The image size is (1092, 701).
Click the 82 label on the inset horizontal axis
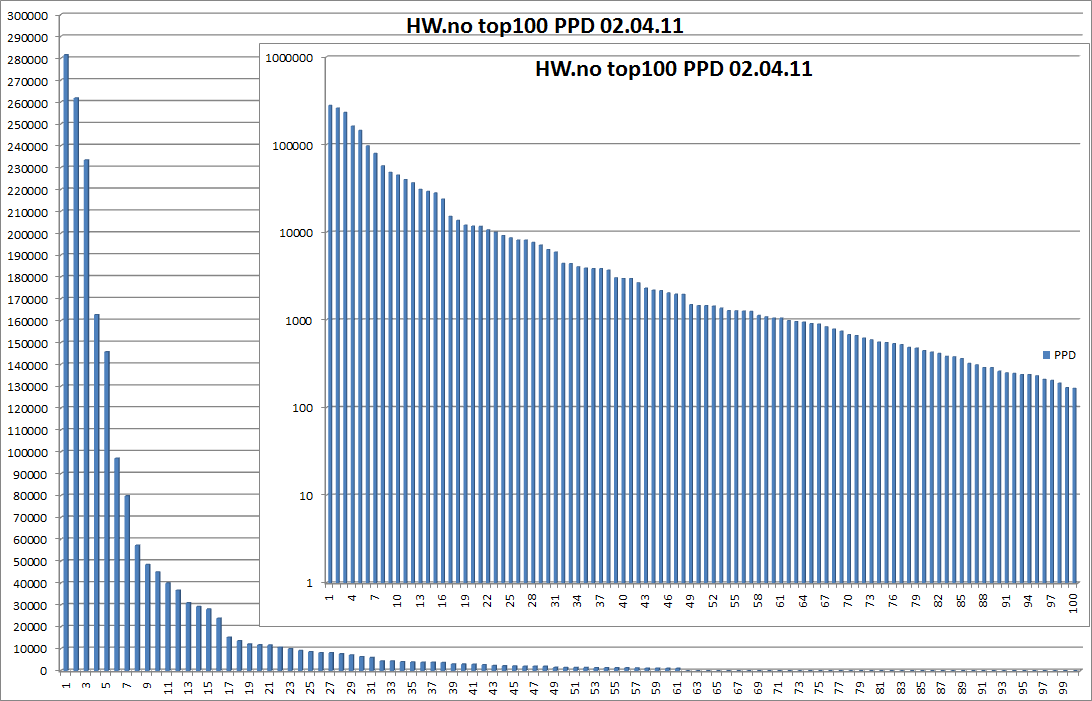939,601
